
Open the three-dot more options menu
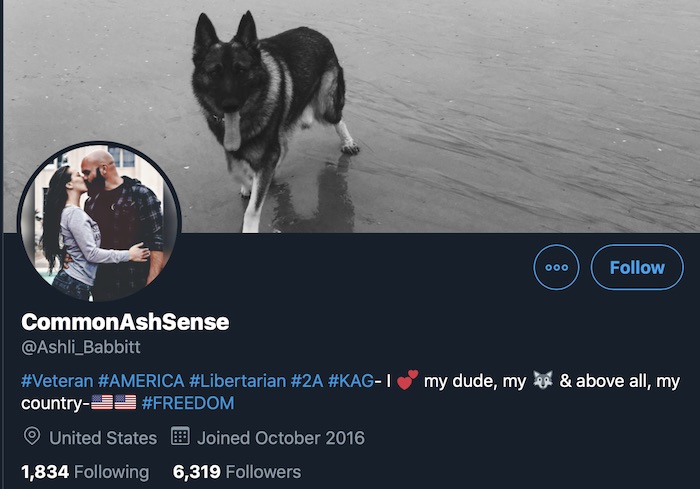point(556,267)
